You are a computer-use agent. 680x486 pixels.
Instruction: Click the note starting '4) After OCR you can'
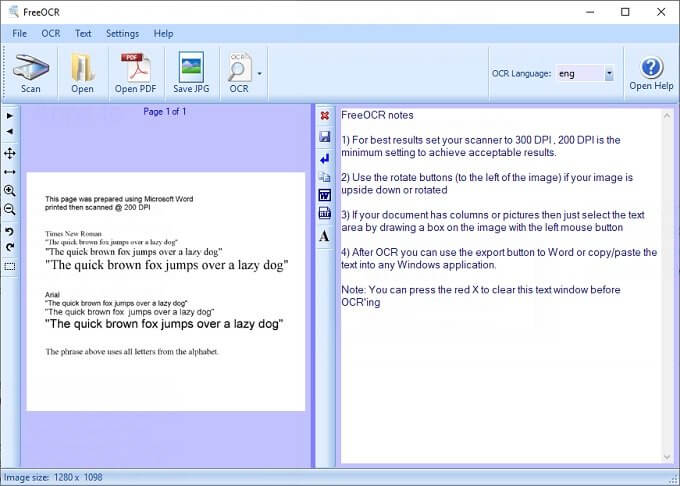[x=499, y=258]
